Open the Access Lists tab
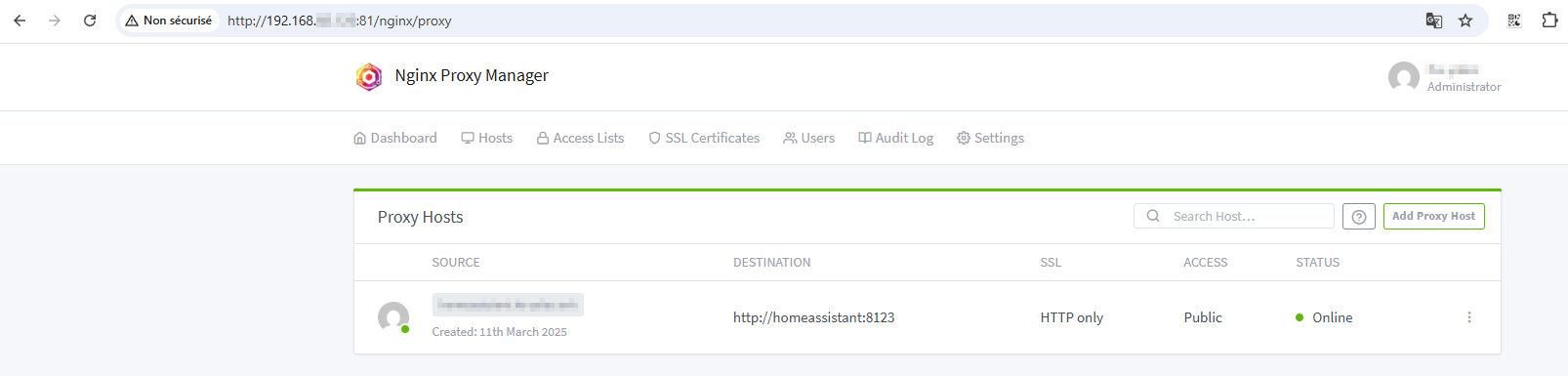Viewport: 1568px width, 376px height. (x=580, y=138)
